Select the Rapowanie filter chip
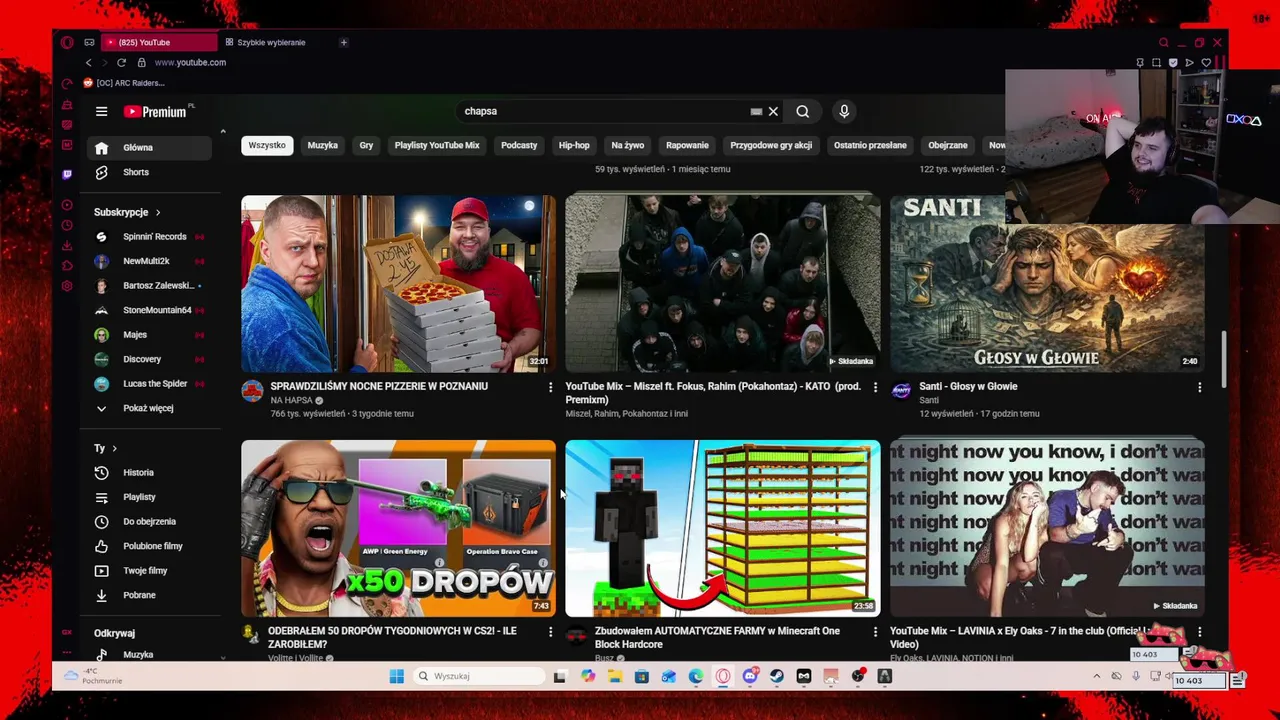The width and height of the screenshot is (1280, 720). [687, 145]
